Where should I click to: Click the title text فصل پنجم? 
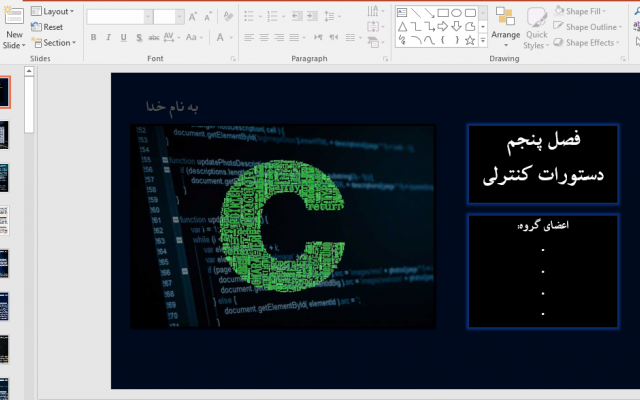[543, 141]
